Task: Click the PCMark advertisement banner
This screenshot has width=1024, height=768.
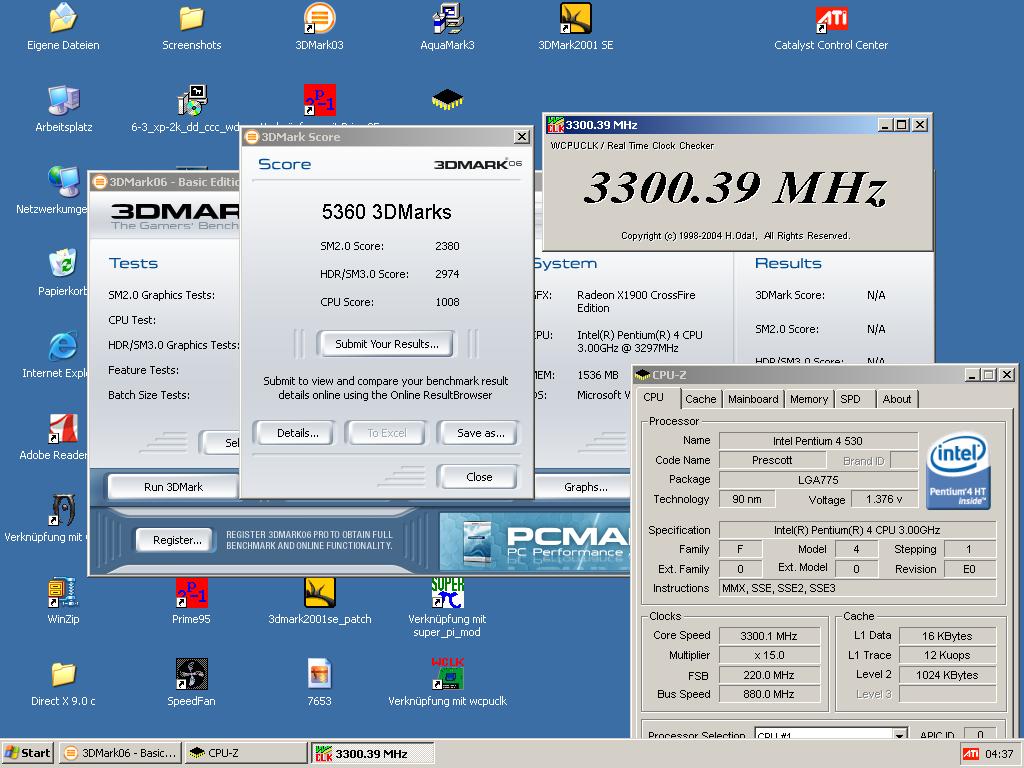Action: [536, 540]
